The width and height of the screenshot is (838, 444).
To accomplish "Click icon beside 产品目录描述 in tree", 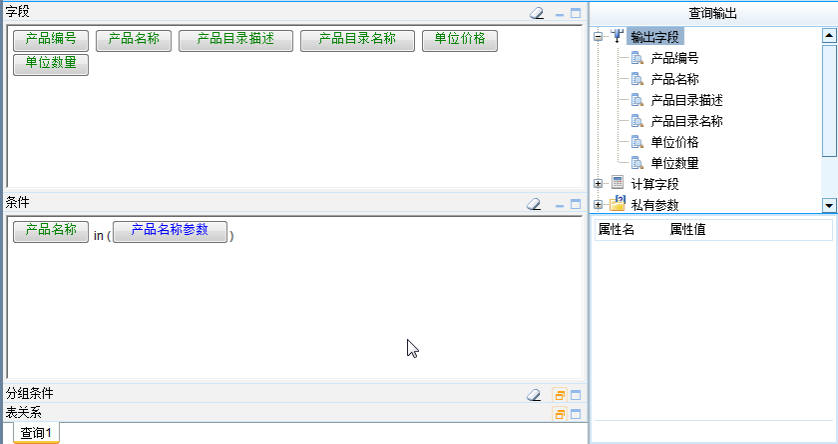I will tap(637, 99).
